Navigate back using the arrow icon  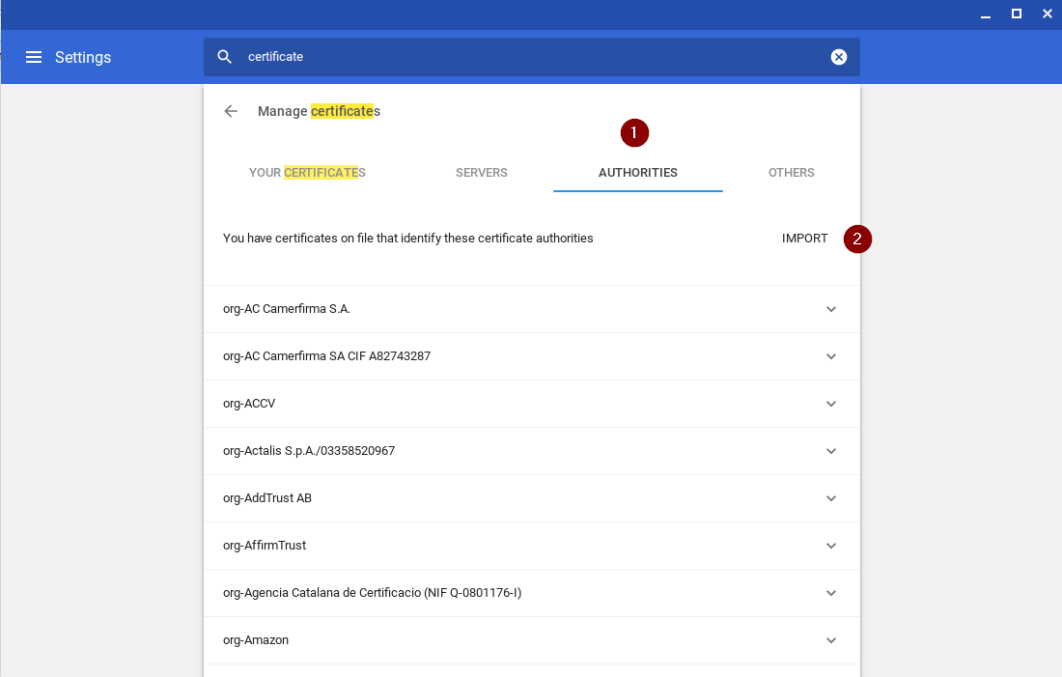coord(231,111)
